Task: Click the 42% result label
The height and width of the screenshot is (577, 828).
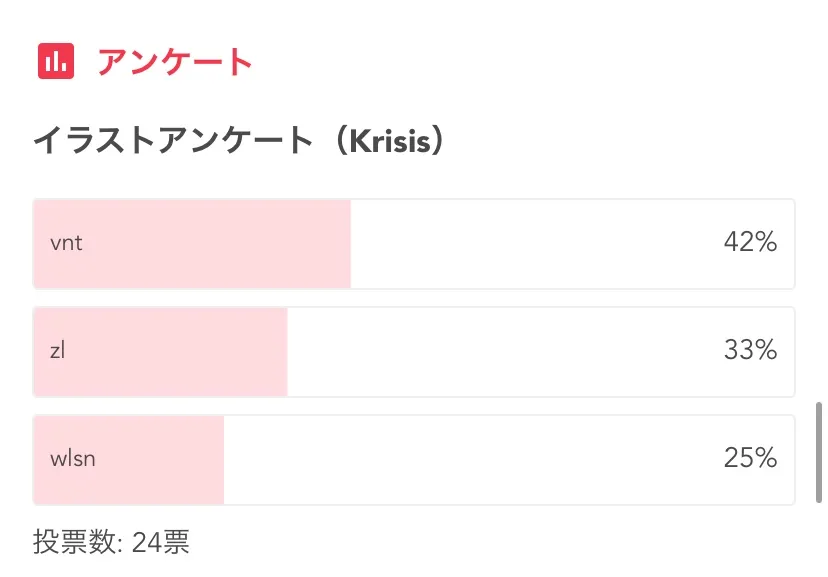Action: point(750,243)
